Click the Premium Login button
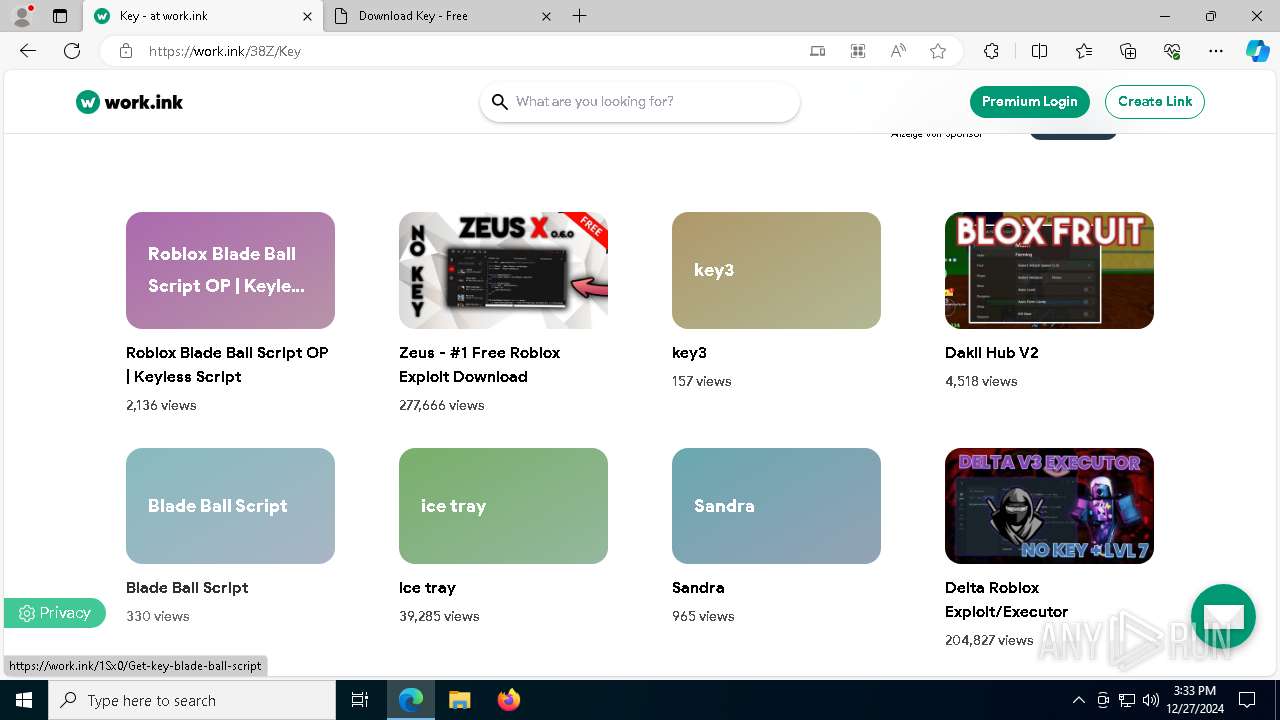 1029,102
